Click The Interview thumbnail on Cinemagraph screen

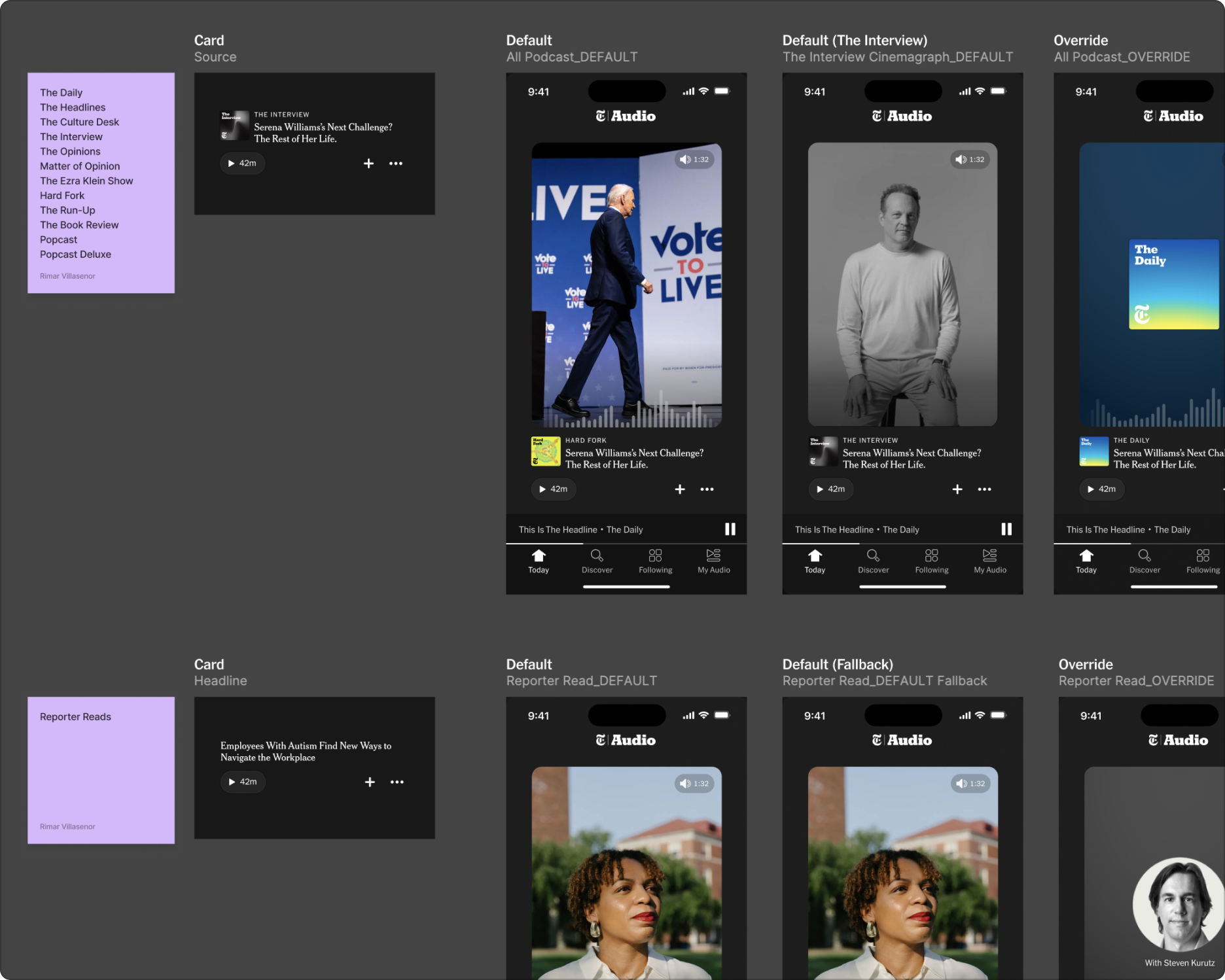coord(823,451)
